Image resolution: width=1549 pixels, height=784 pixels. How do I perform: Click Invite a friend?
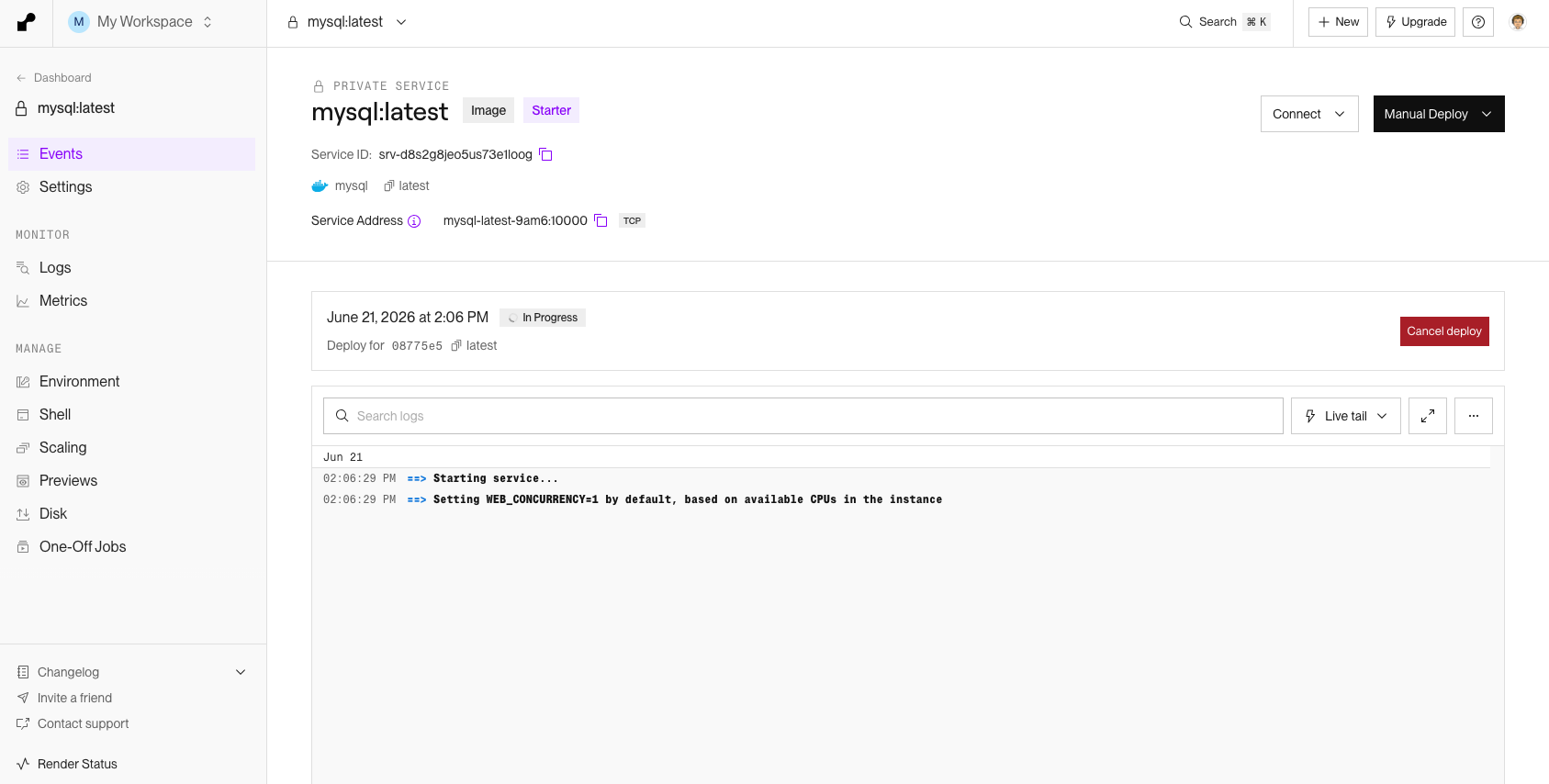click(64, 698)
